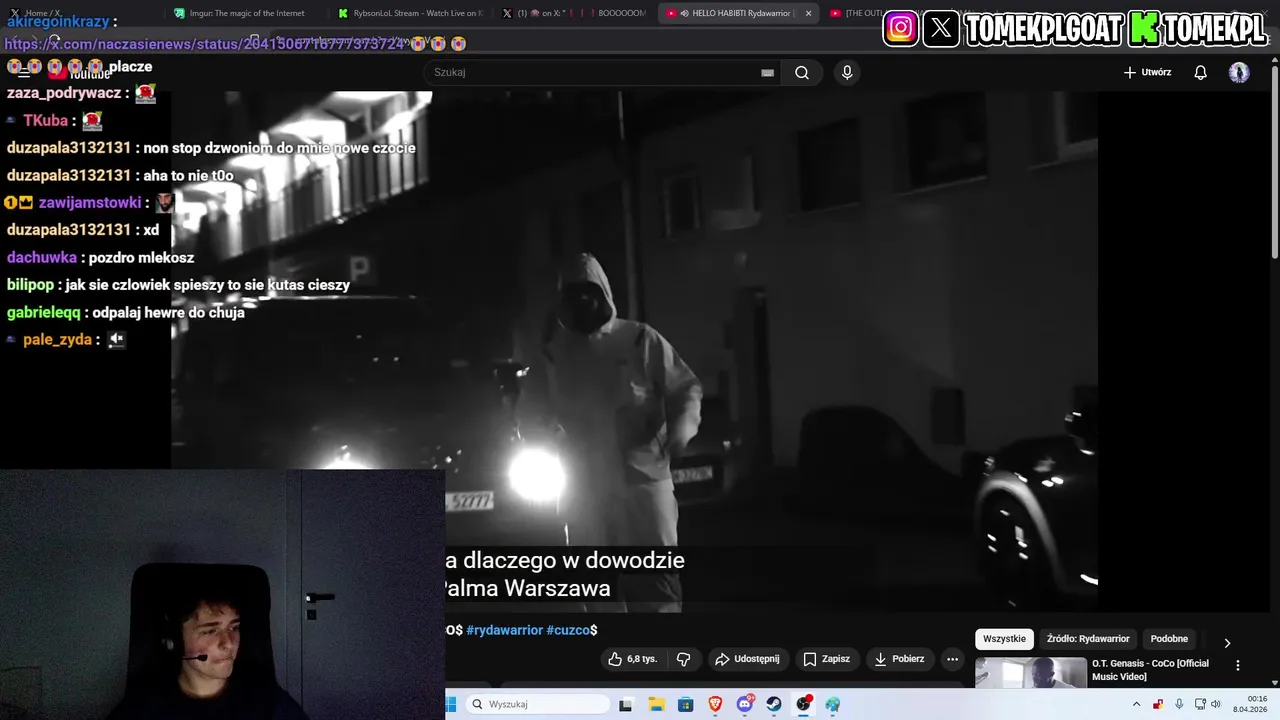
Task: Click chat username TKuba
Action: pos(45,120)
